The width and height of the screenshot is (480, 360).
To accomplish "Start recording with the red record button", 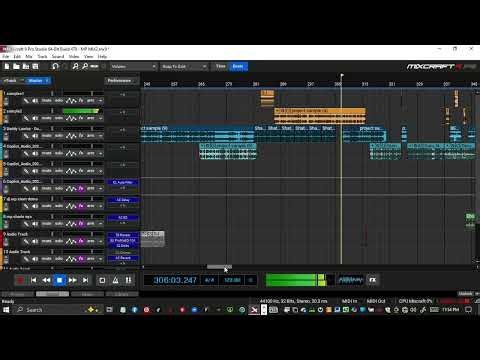I will [20, 280].
